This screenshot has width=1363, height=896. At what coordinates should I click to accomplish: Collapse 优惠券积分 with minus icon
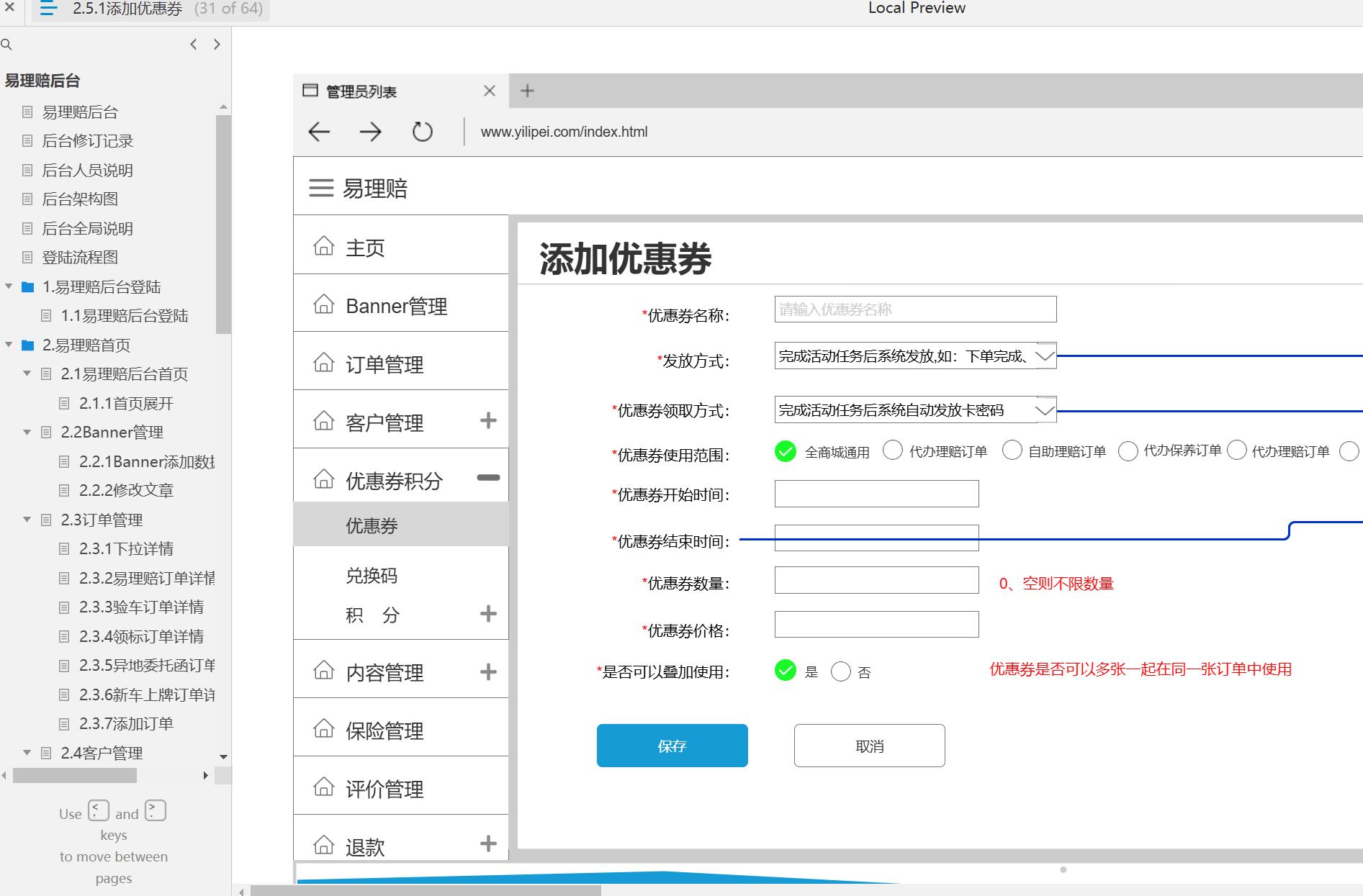(x=488, y=478)
